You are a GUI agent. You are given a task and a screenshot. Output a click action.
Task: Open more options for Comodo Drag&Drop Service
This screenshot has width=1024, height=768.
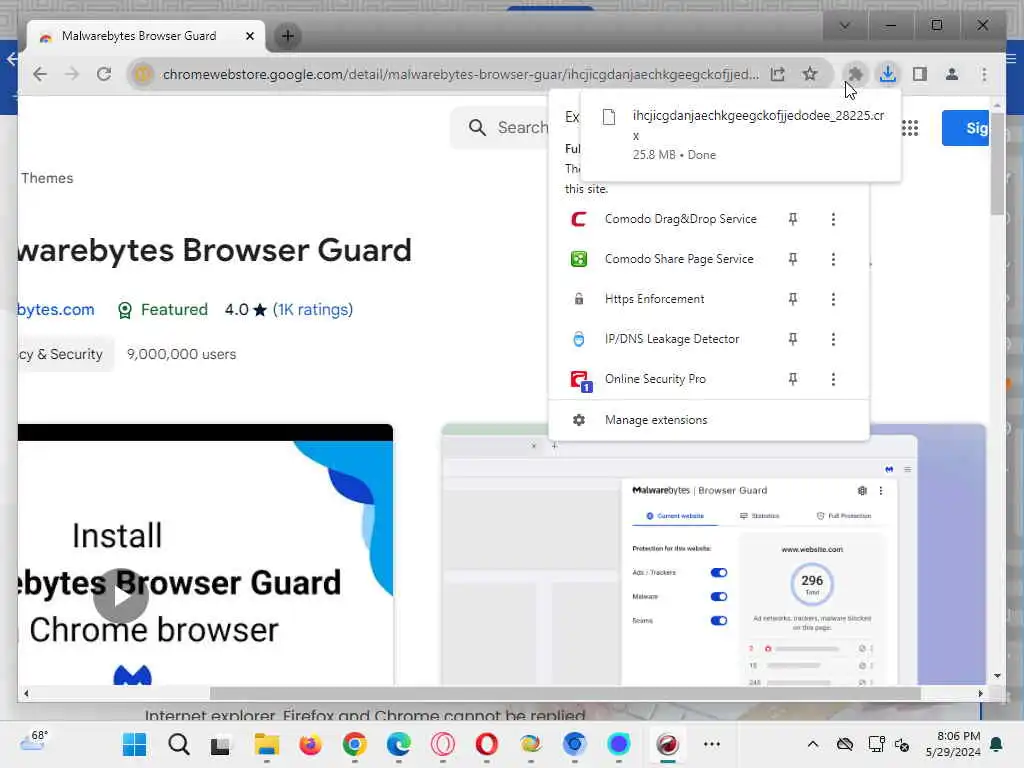coord(833,219)
